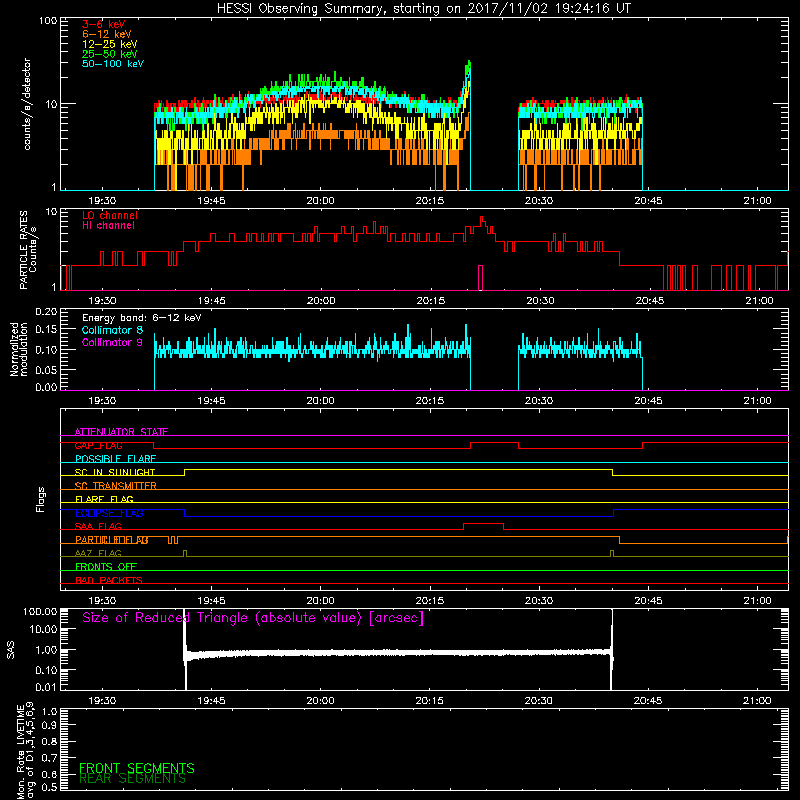
Task: Click the SC_IN_SUNLIGHT flag label
Action: click(x=115, y=472)
